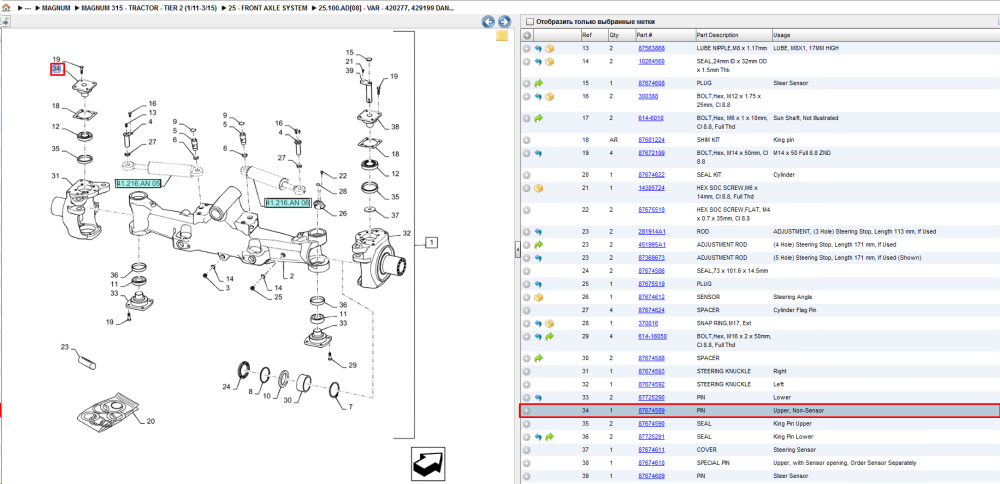The width and height of the screenshot is (1000, 484).
Task: Select callout 32 on the left knuckle
Action: 407,233
